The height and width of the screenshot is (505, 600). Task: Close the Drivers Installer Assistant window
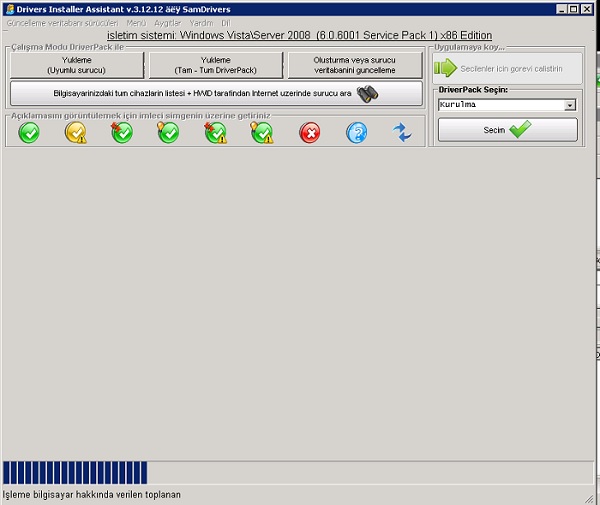coord(586,9)
